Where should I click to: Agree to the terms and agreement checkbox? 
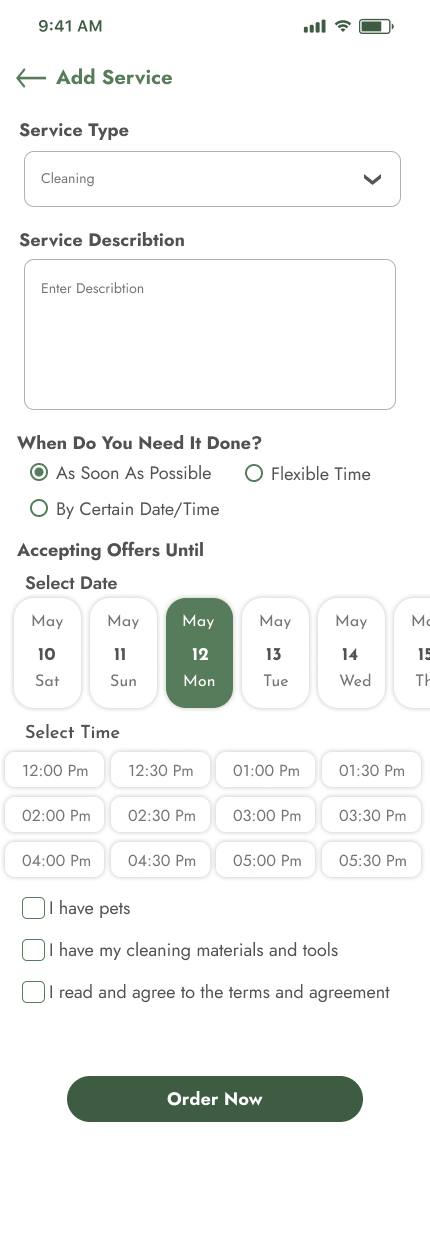pos(33,992)
